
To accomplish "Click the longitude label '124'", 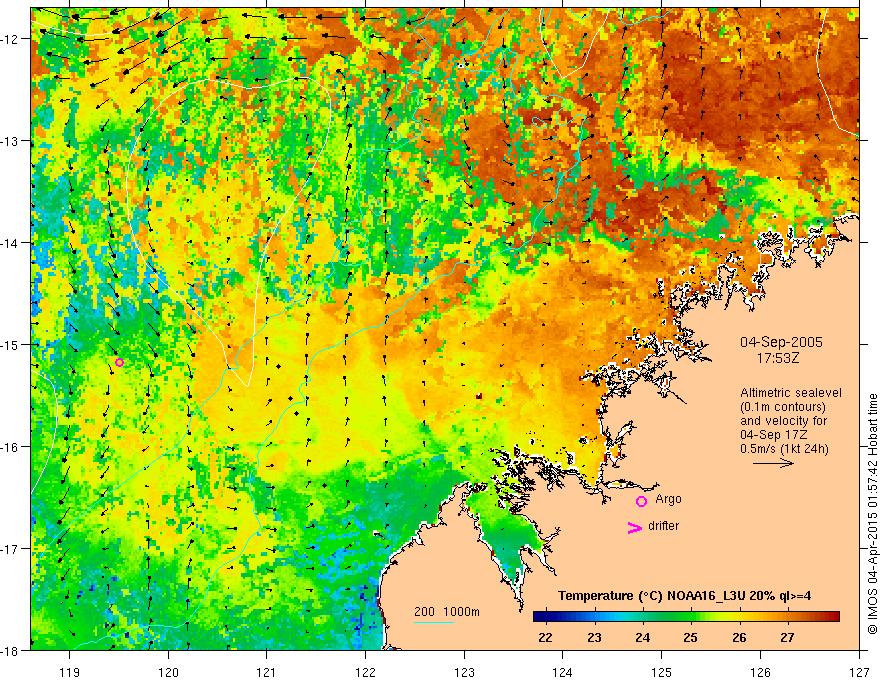I will click(563, 672).
